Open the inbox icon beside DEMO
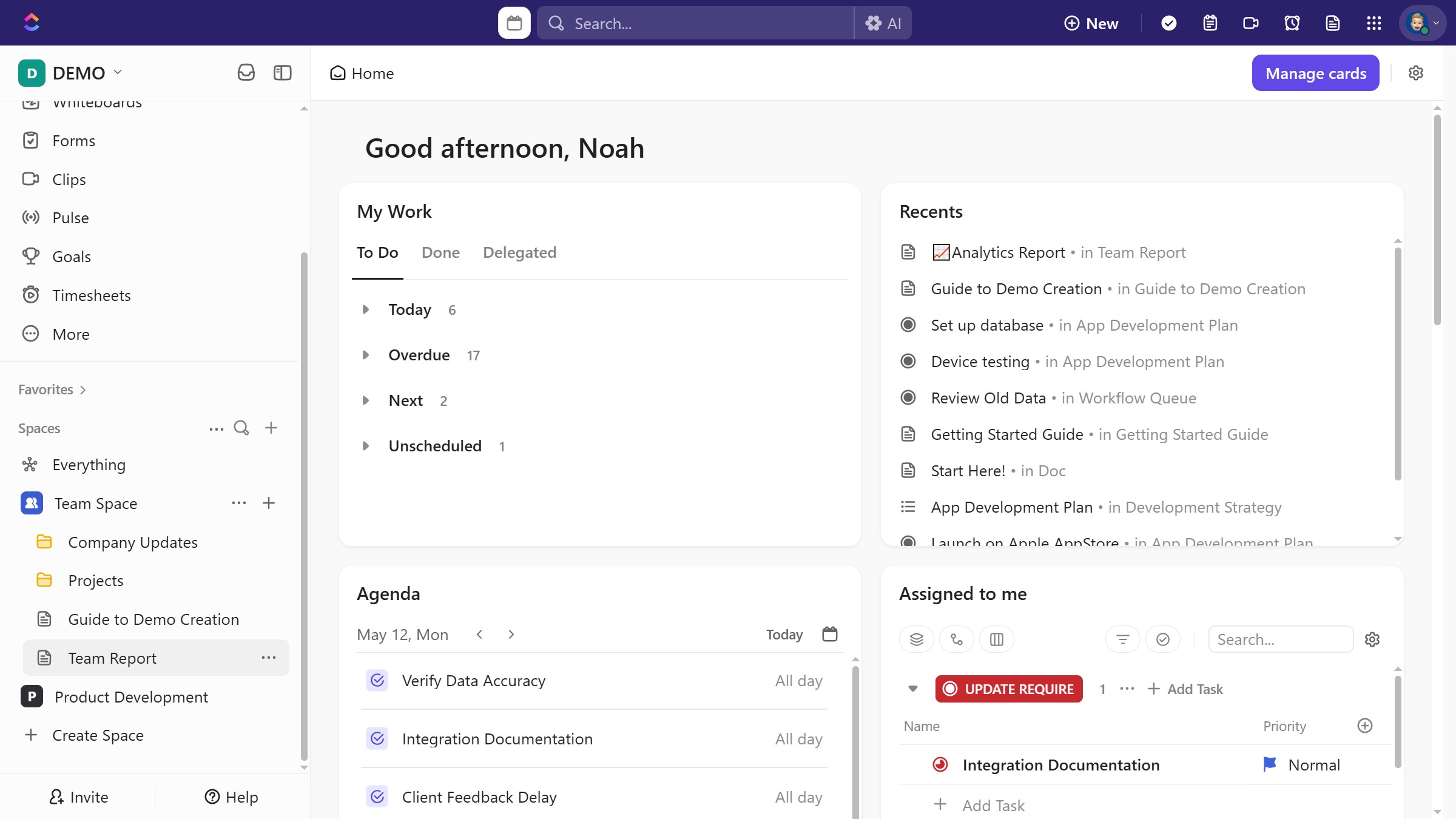1456x819 pixels. pyautogui.click(x=246, y=73)
